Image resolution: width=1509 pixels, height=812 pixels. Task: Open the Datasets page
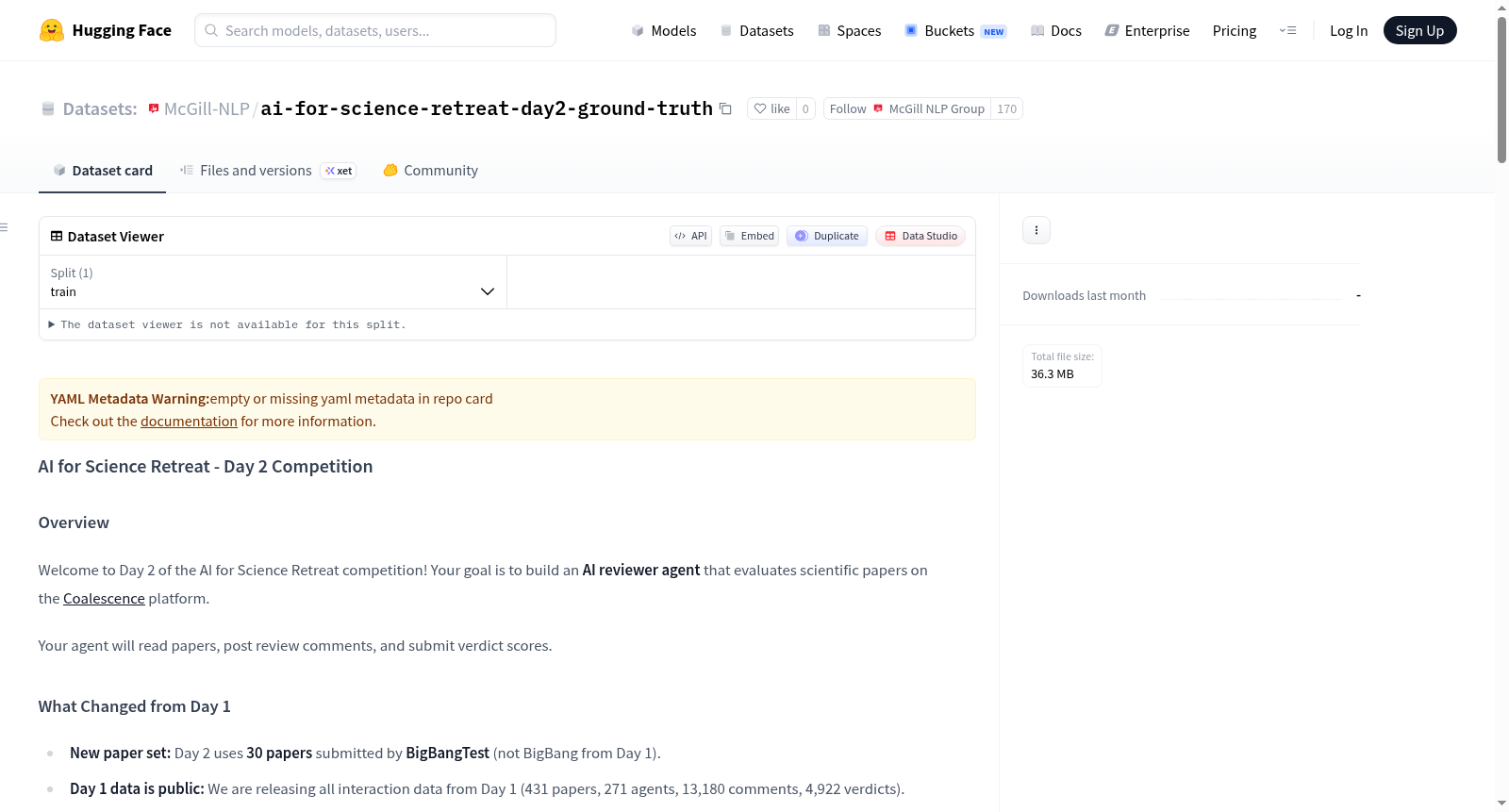coord(757,30)
